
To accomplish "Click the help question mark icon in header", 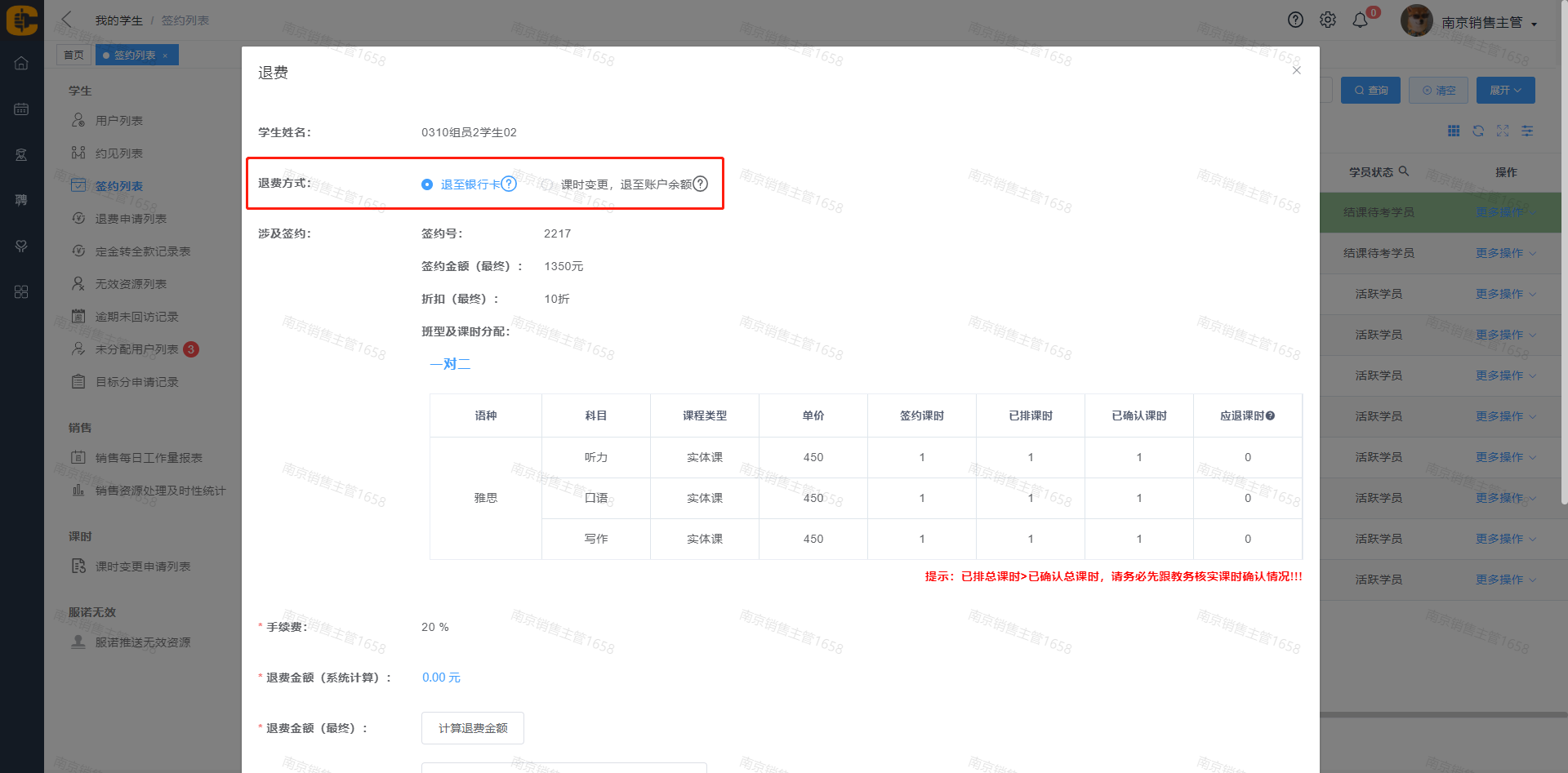I will coord(1295,20).
